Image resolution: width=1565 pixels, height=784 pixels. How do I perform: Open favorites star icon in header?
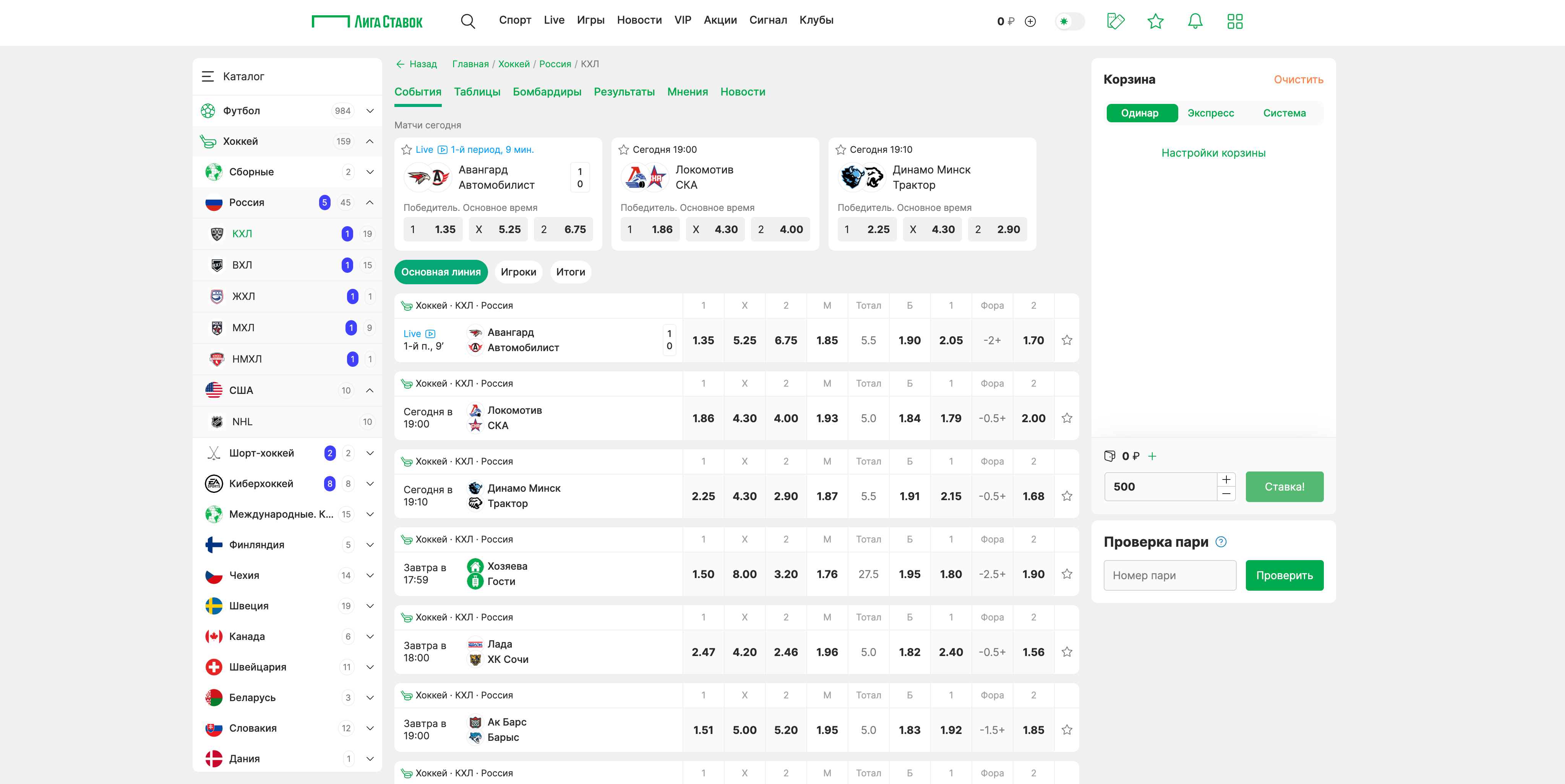pos(1155,21)
